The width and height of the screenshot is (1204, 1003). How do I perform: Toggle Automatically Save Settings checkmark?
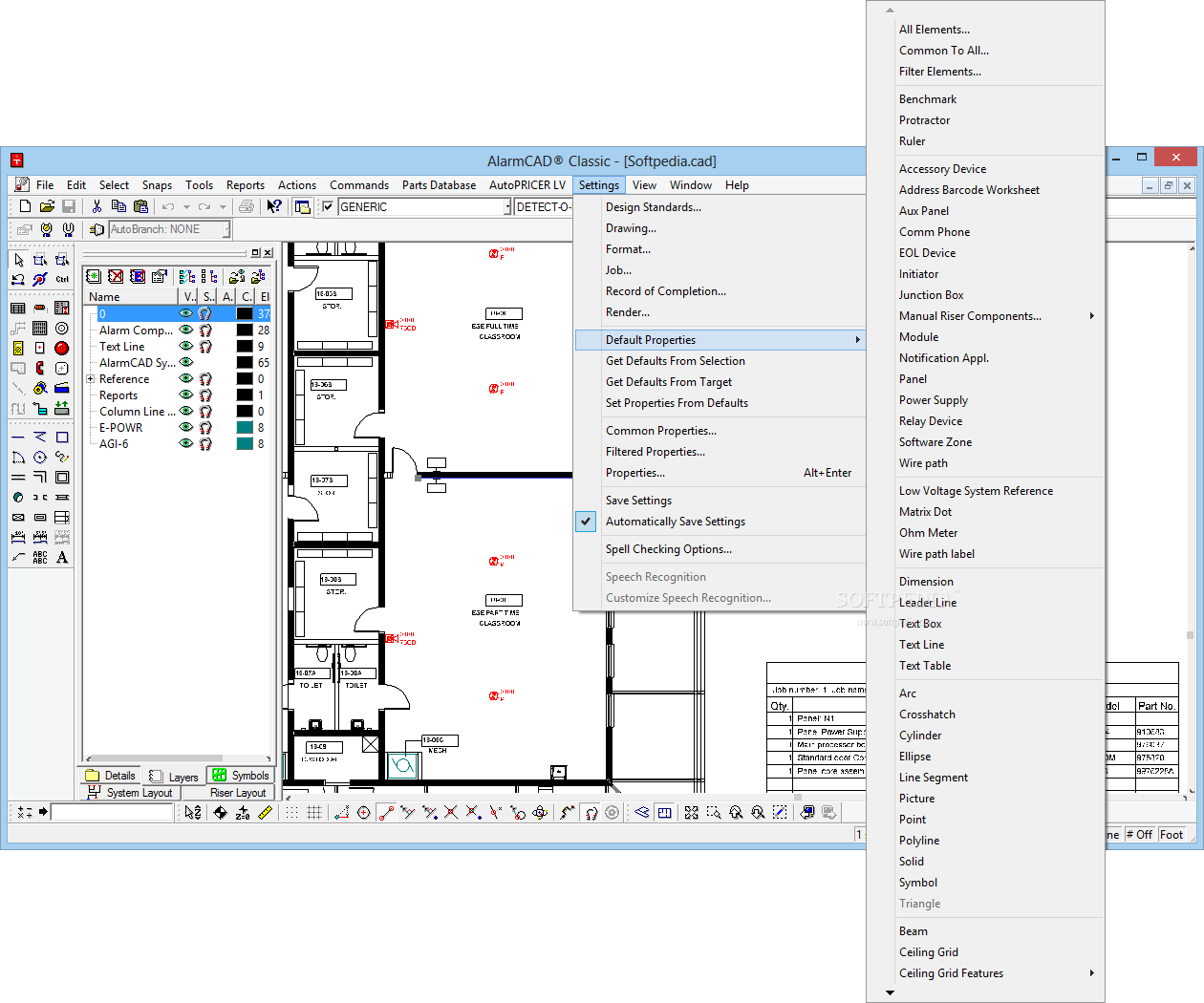586,522
